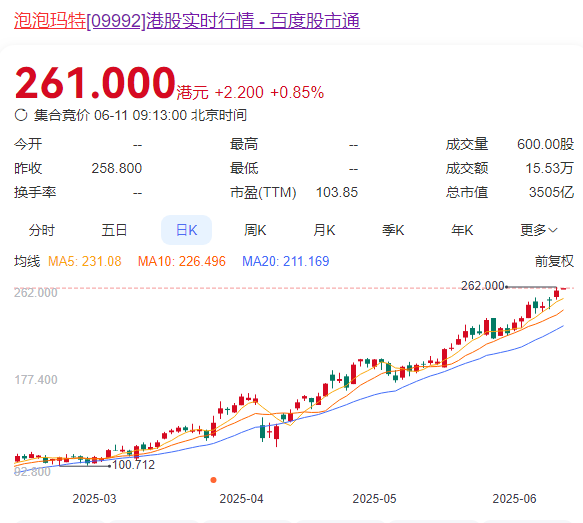Click the 成交额 value 15.53万
Image resolution: width=583 pixels, height=523 pixels.
coord(549,168)
